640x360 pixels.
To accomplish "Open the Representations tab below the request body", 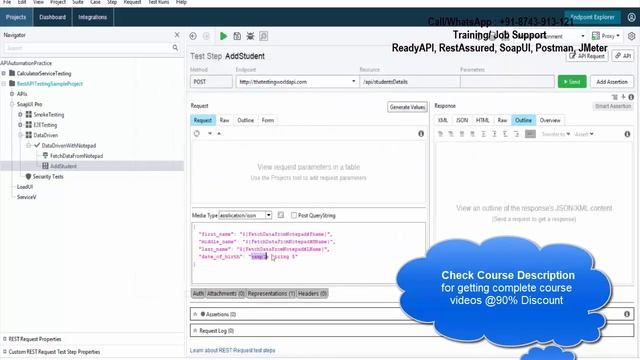I will coord(271,293).
